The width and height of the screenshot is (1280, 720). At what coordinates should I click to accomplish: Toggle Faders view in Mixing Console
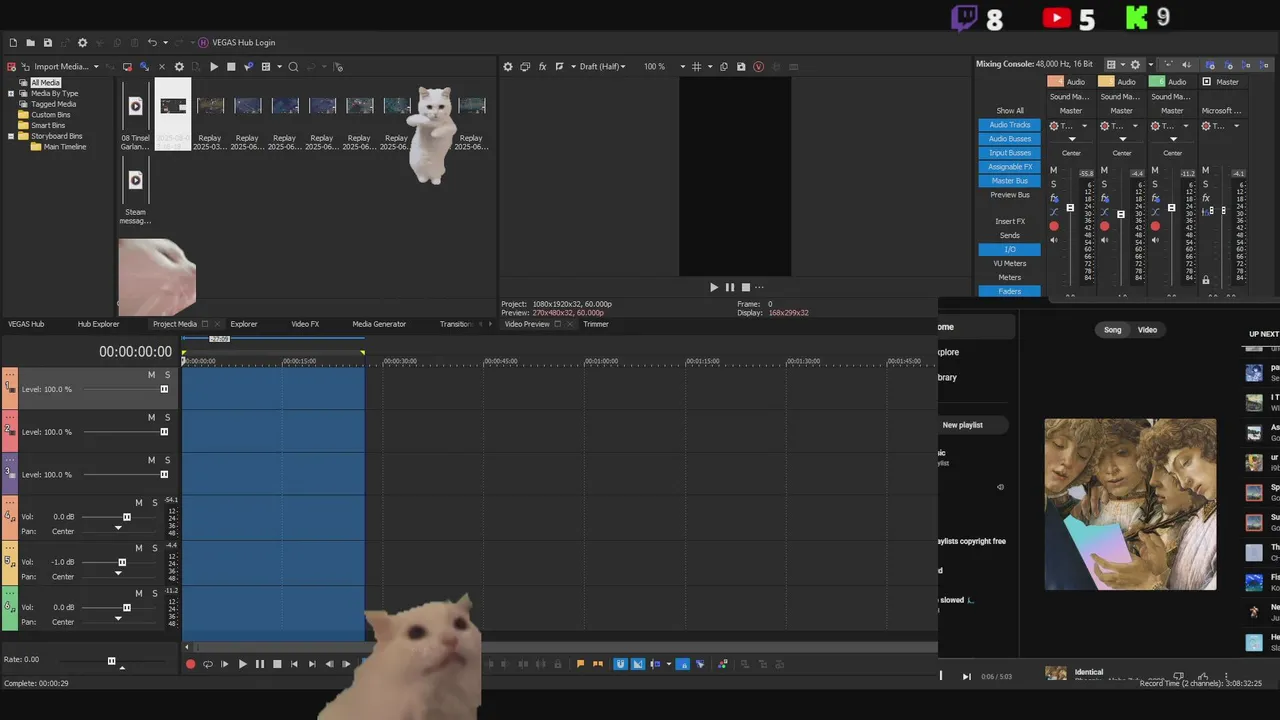(1009, 291)
